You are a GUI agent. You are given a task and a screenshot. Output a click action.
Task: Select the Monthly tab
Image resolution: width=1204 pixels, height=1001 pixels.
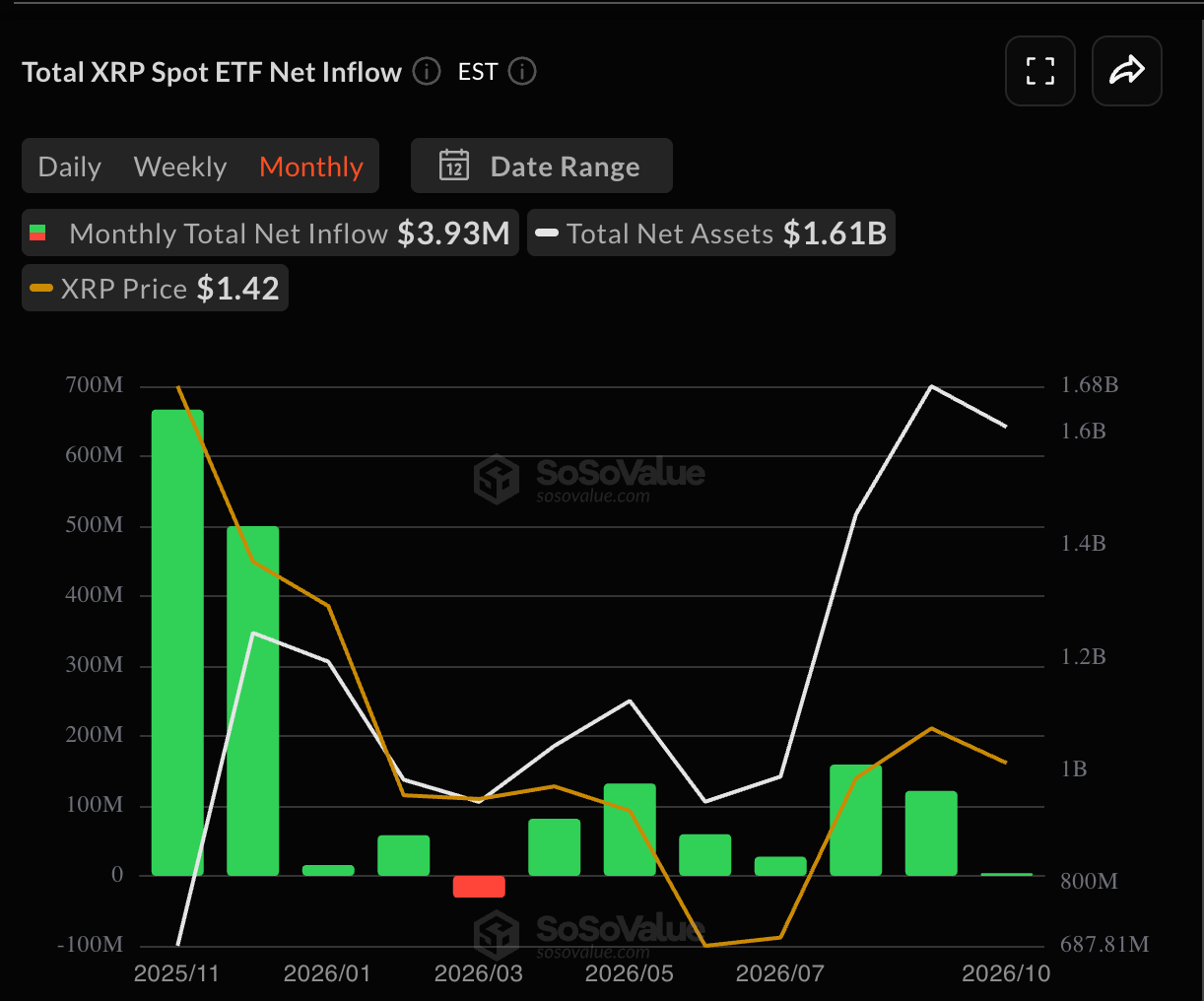[311, 167]
